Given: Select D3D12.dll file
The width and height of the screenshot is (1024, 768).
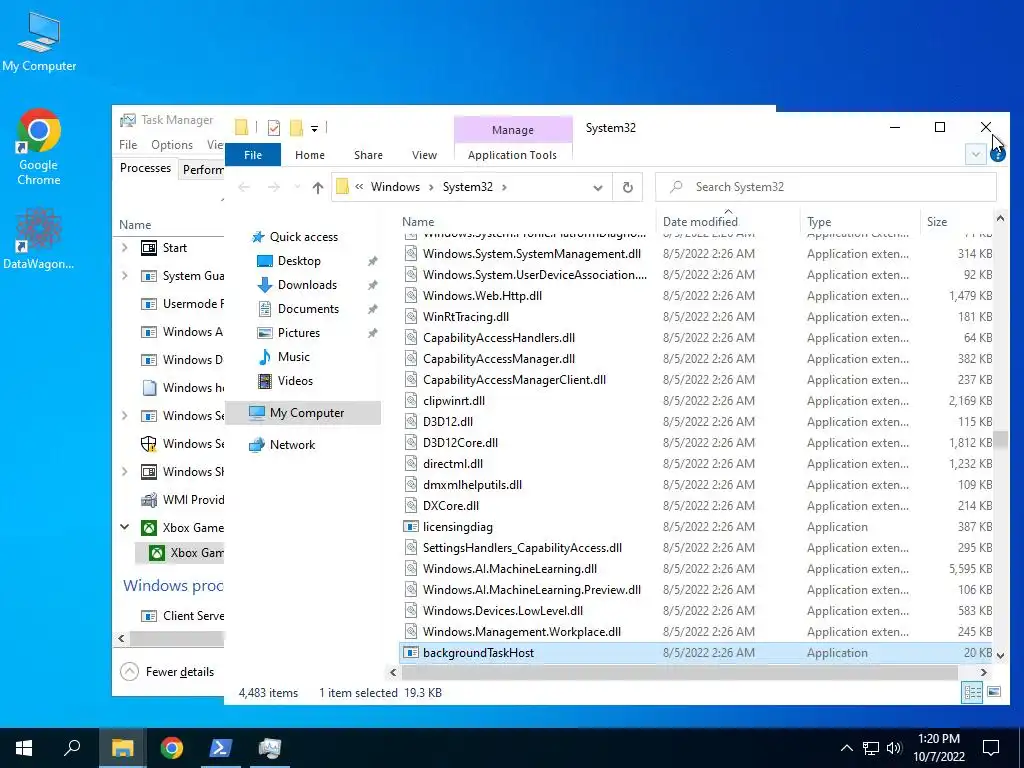Looking at the screenshot, I should 448,422.
